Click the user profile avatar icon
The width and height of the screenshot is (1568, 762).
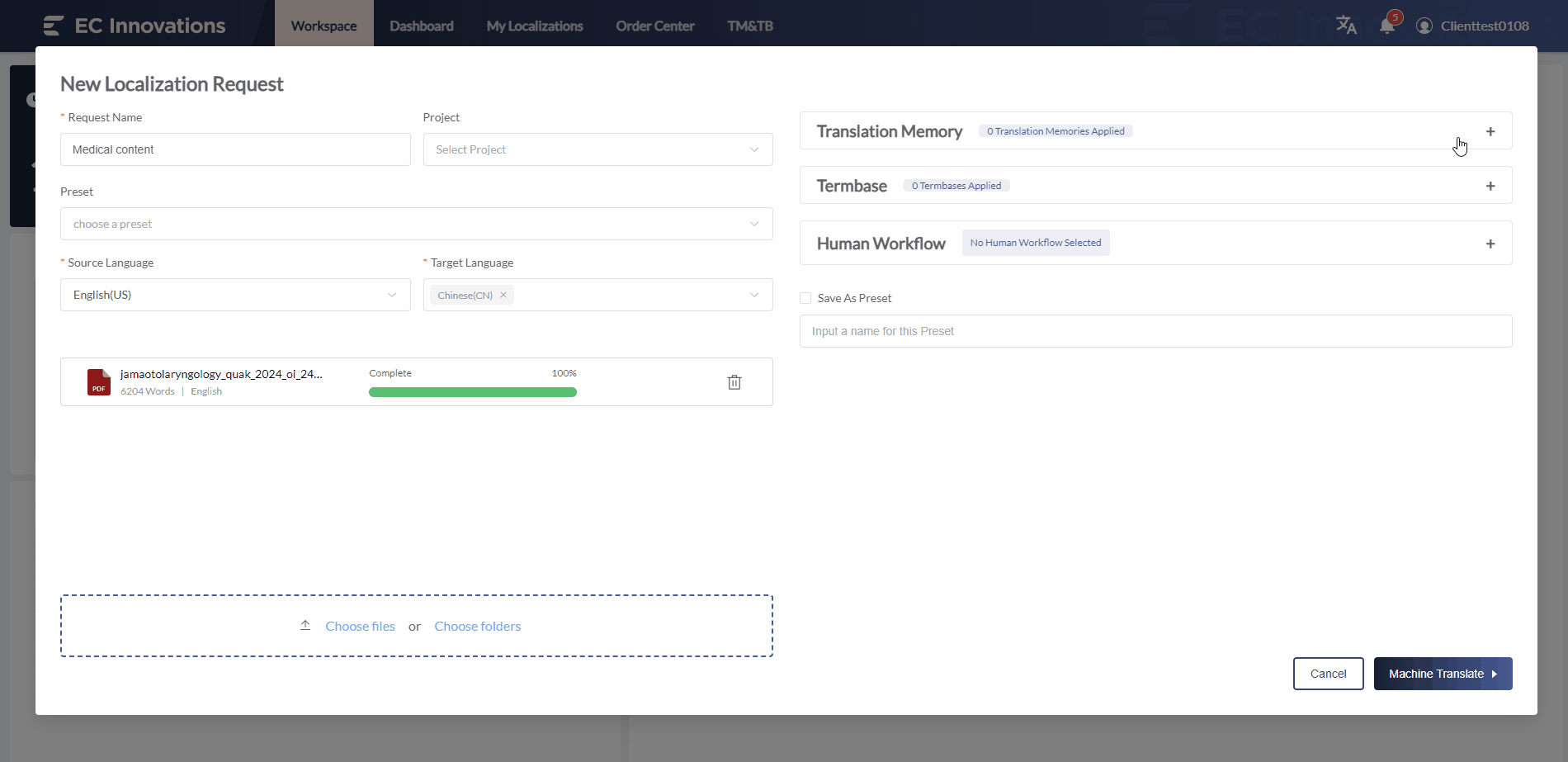pos(1424,26)
